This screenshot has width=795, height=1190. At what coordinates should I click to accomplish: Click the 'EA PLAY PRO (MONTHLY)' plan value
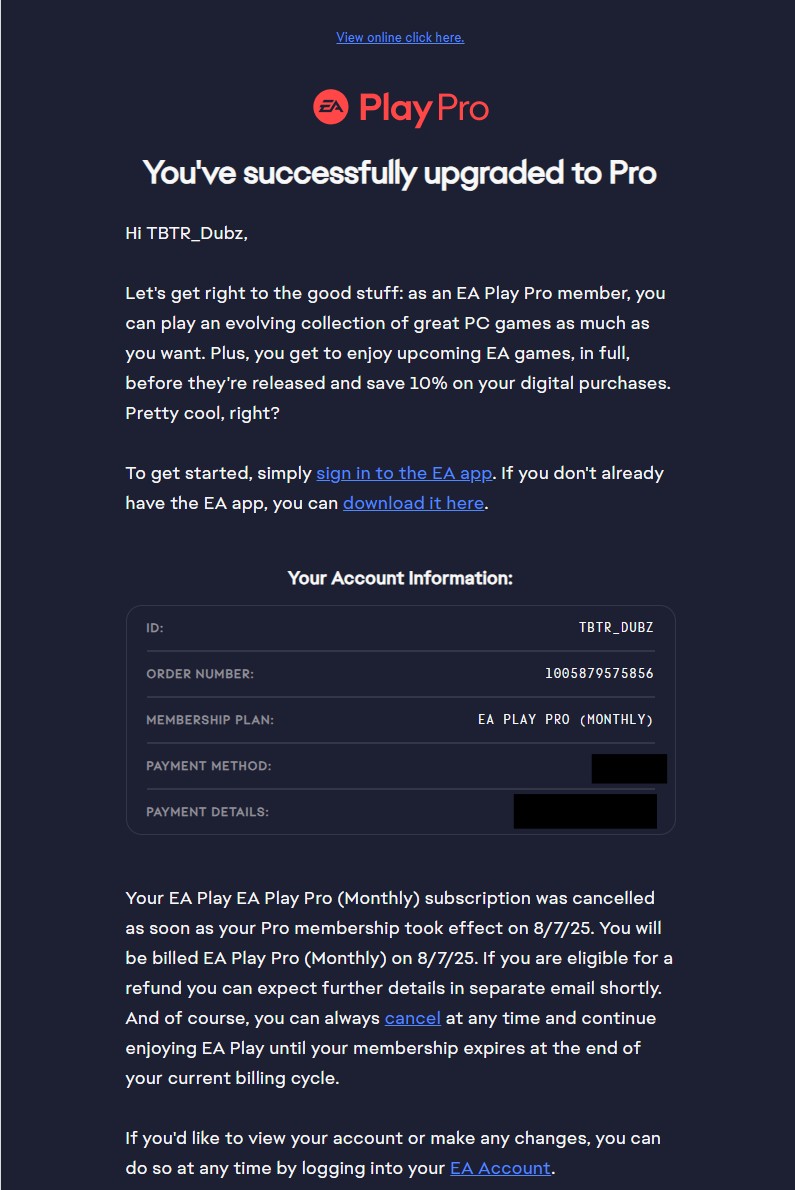point(566,720)
